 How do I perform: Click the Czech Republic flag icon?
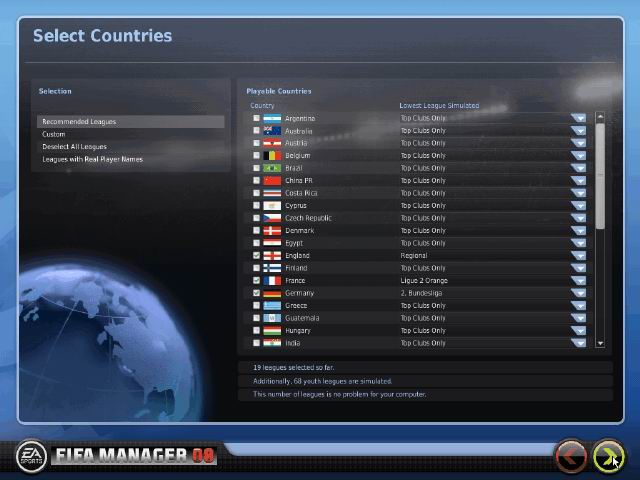pyautogui.click(x=272, y=218)
